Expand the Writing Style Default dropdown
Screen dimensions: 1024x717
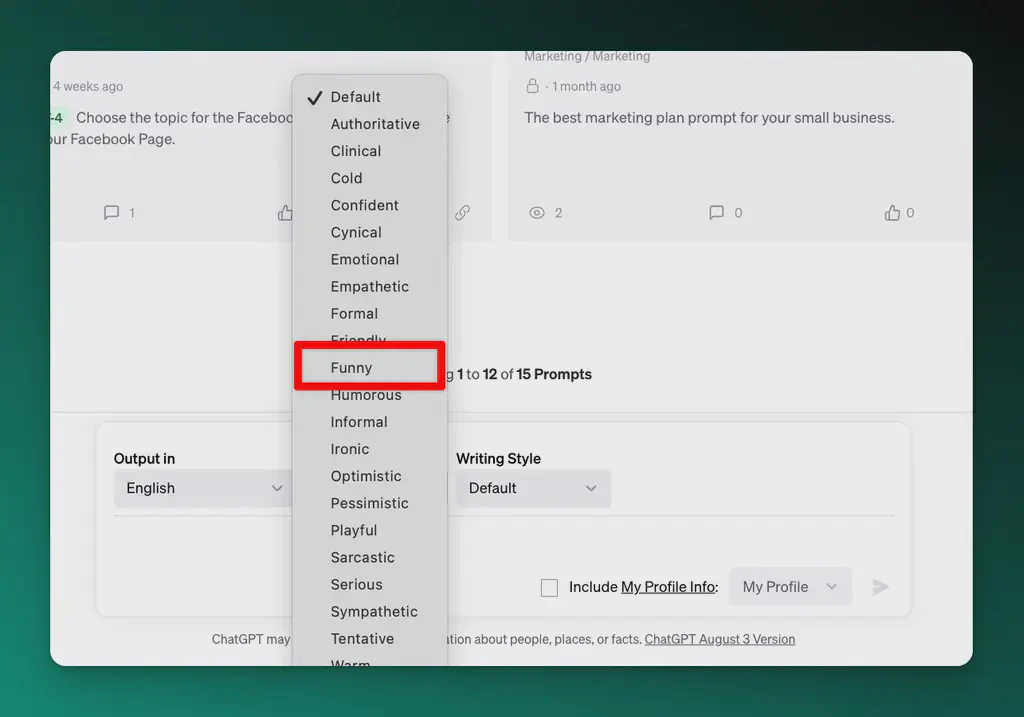(x=532, y=488)
